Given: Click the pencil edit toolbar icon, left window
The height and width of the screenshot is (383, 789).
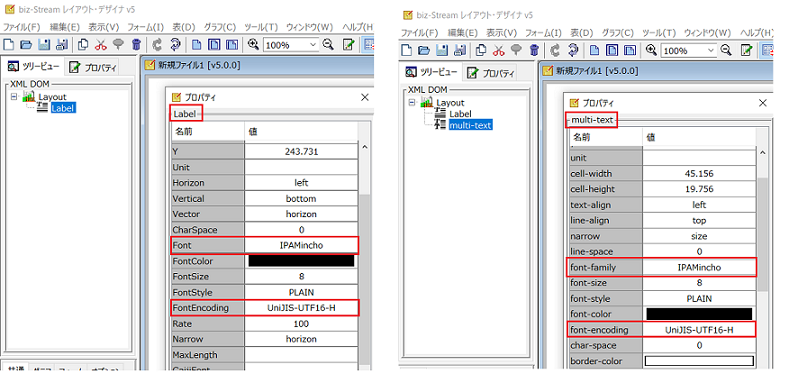Looking at the screenshot, I should pos(348,44).
